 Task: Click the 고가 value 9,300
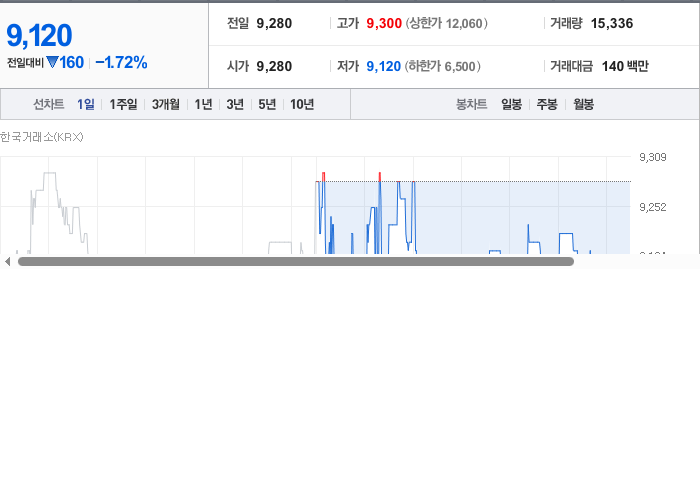coord(384,23)
